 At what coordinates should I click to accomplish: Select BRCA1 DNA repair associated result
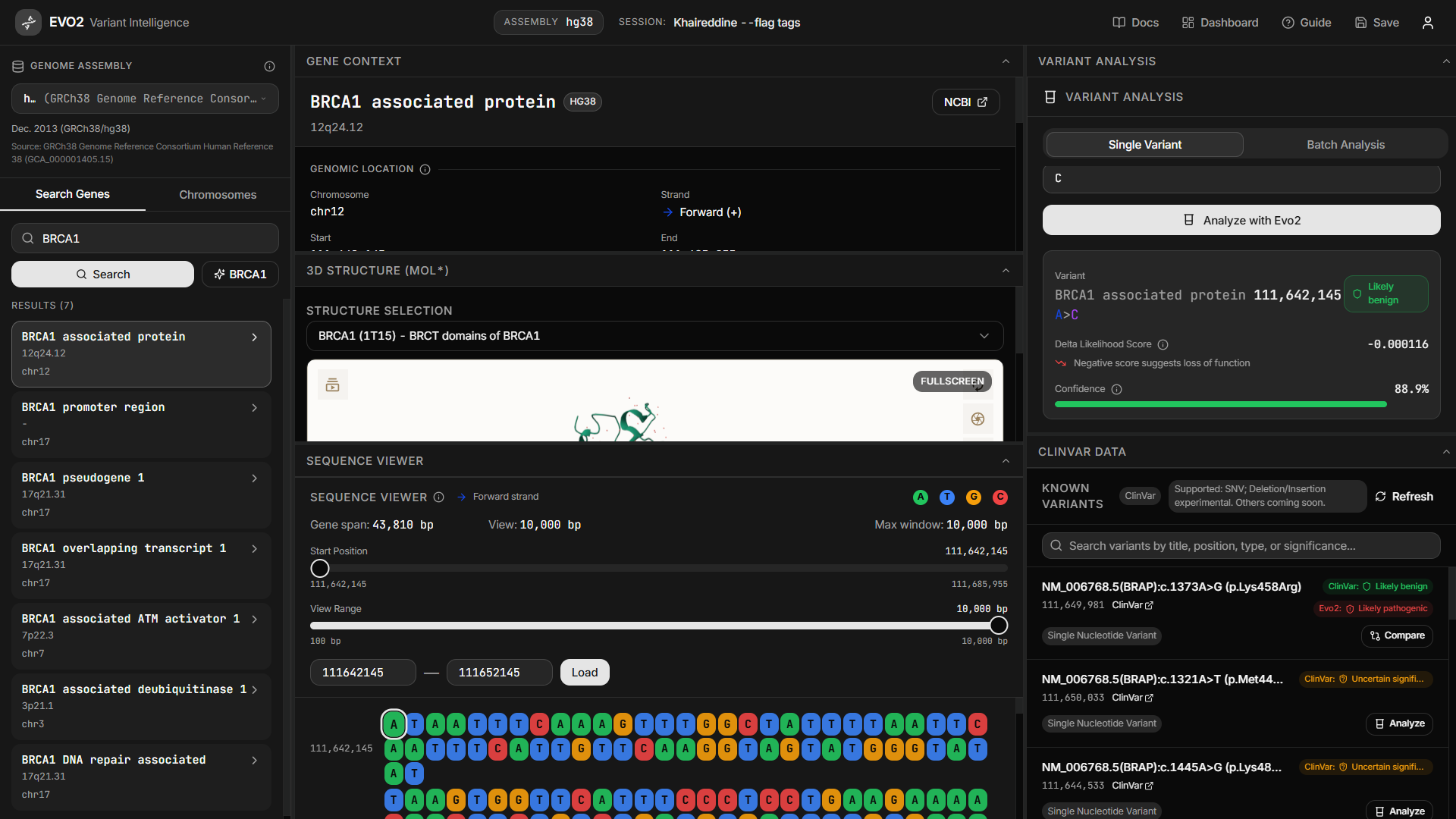tap(141, 777)
